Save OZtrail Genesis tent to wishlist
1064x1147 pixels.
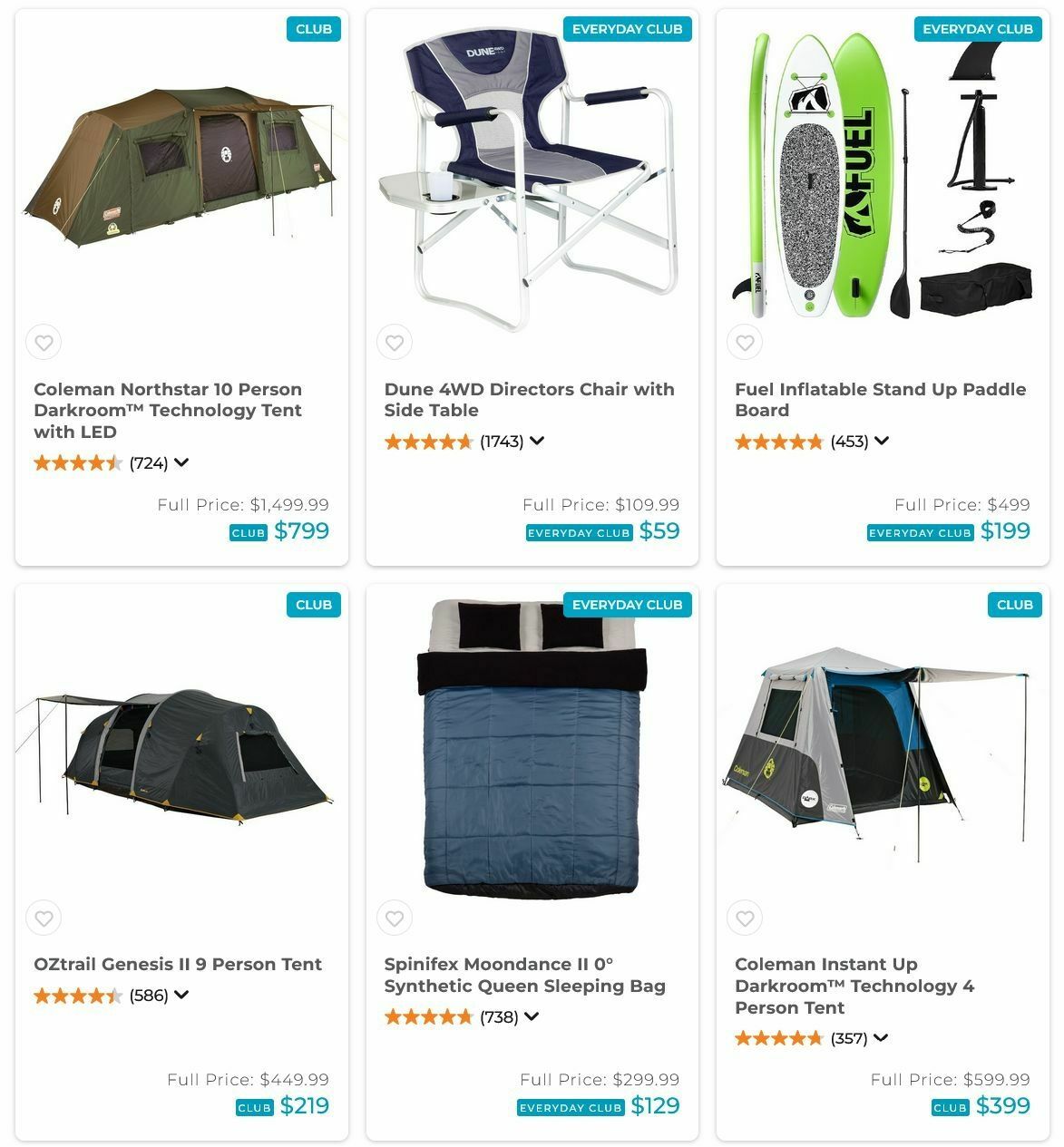click(44, 919)
